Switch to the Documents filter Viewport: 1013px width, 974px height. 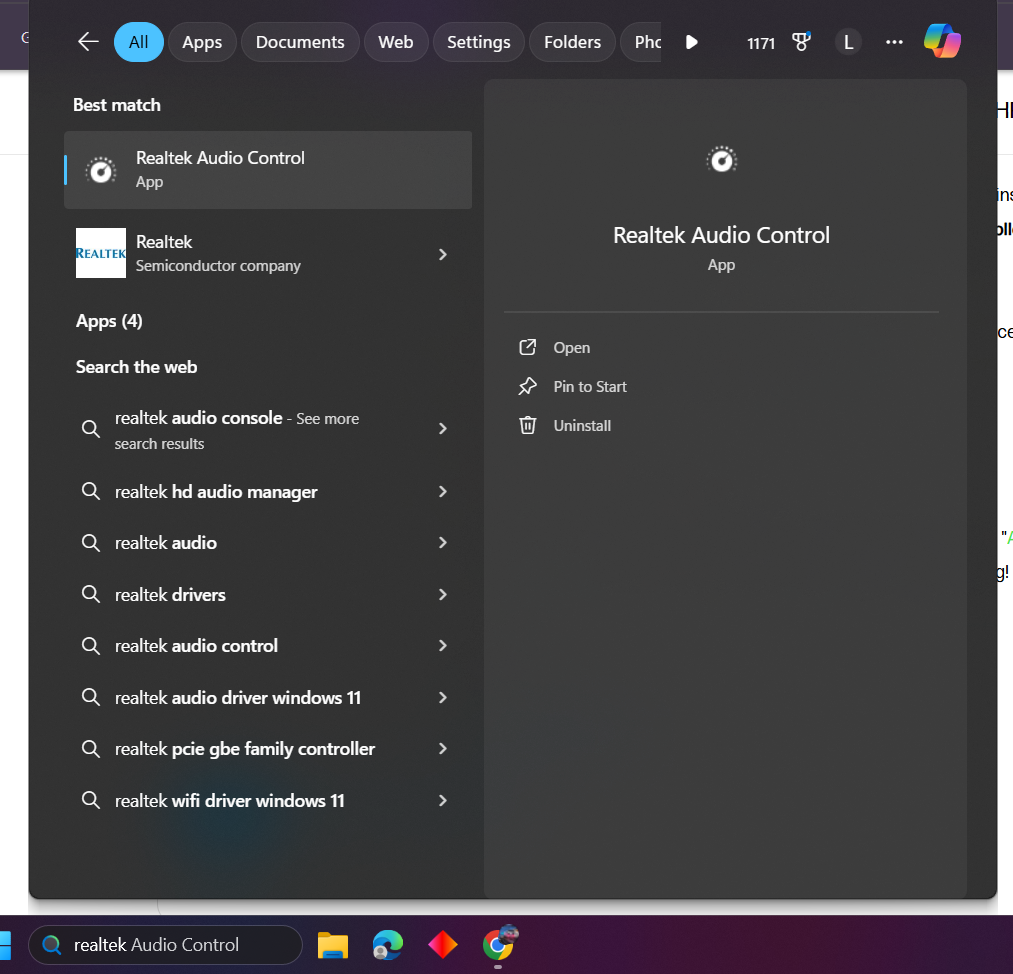point(299,41)
